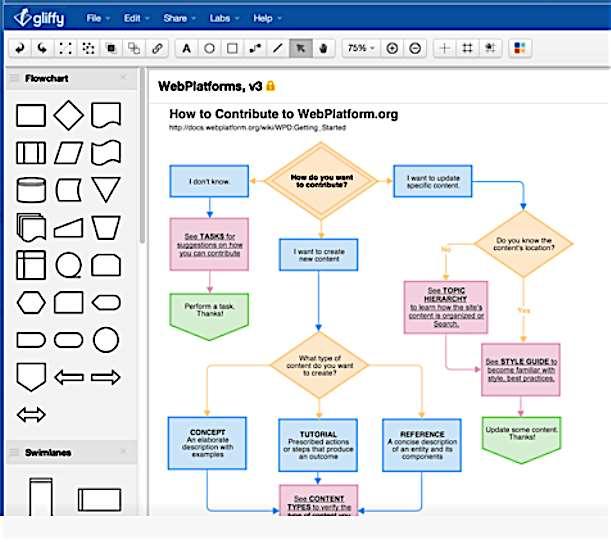Viewport: 611px width, 542px height.
Task: Click the See STYLE GUIDE link box
Action: point(521,370)
